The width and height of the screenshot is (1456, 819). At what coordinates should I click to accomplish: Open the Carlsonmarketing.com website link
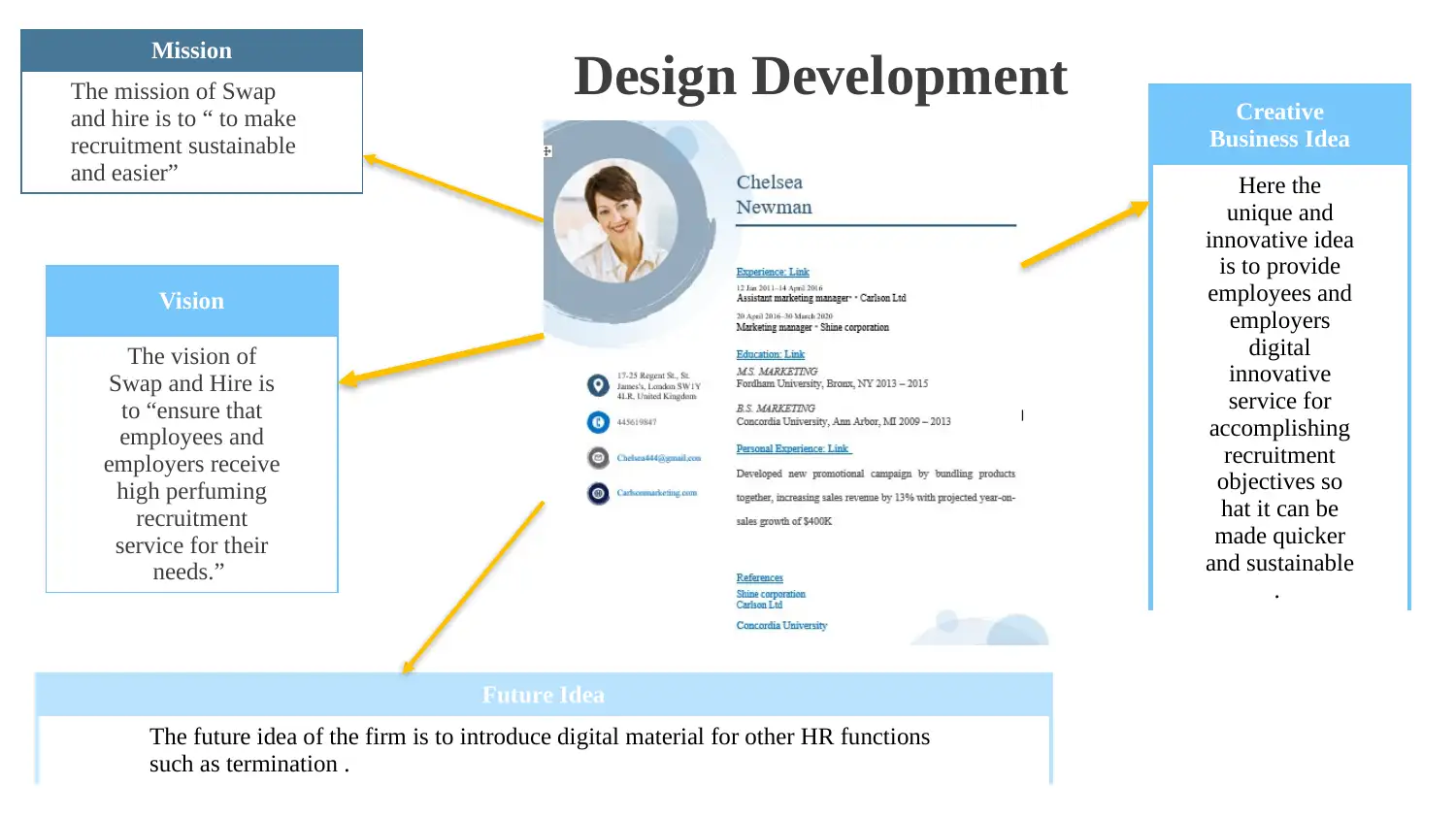coord(657,493)
